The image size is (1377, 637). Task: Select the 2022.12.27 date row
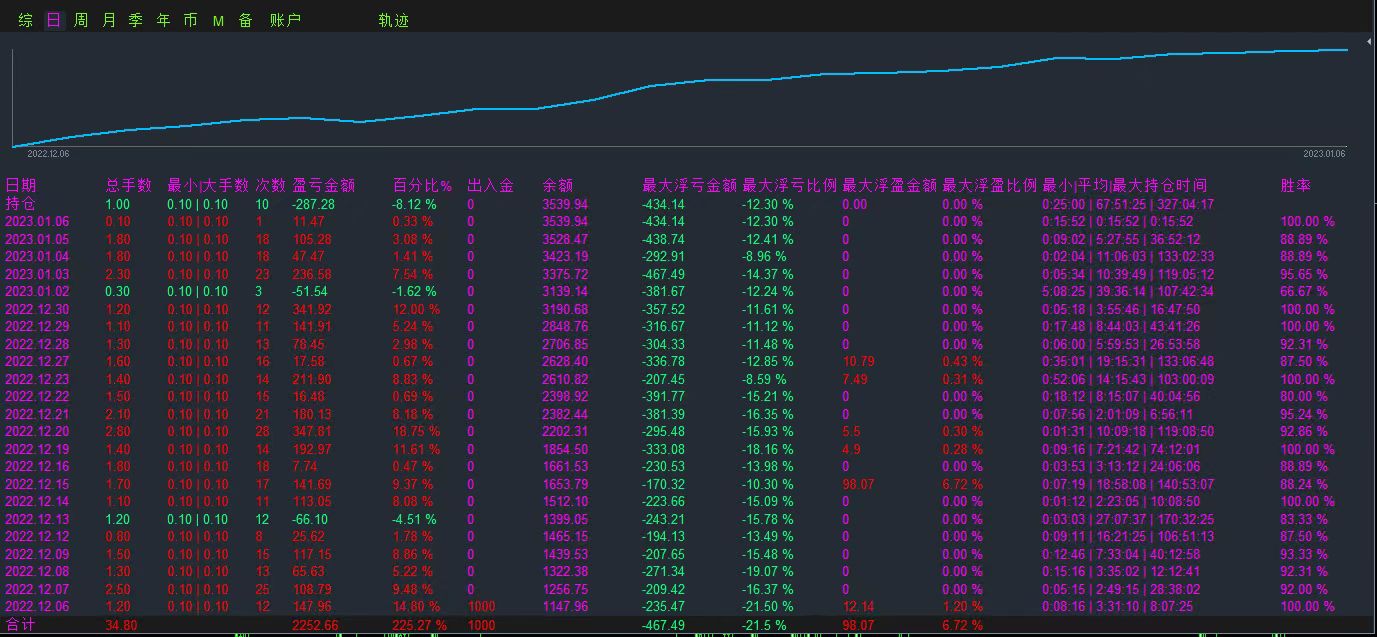37,362
